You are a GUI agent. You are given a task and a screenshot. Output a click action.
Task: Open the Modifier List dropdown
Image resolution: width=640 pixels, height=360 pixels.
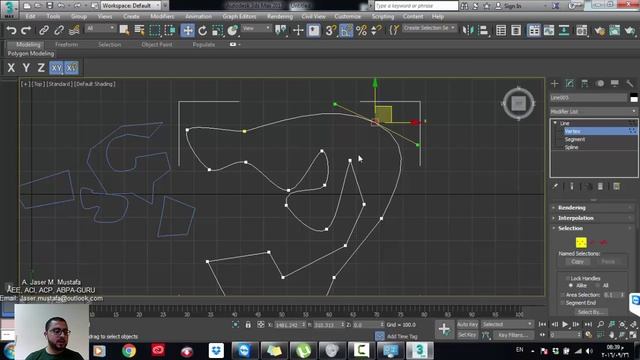tap(593, 111)
